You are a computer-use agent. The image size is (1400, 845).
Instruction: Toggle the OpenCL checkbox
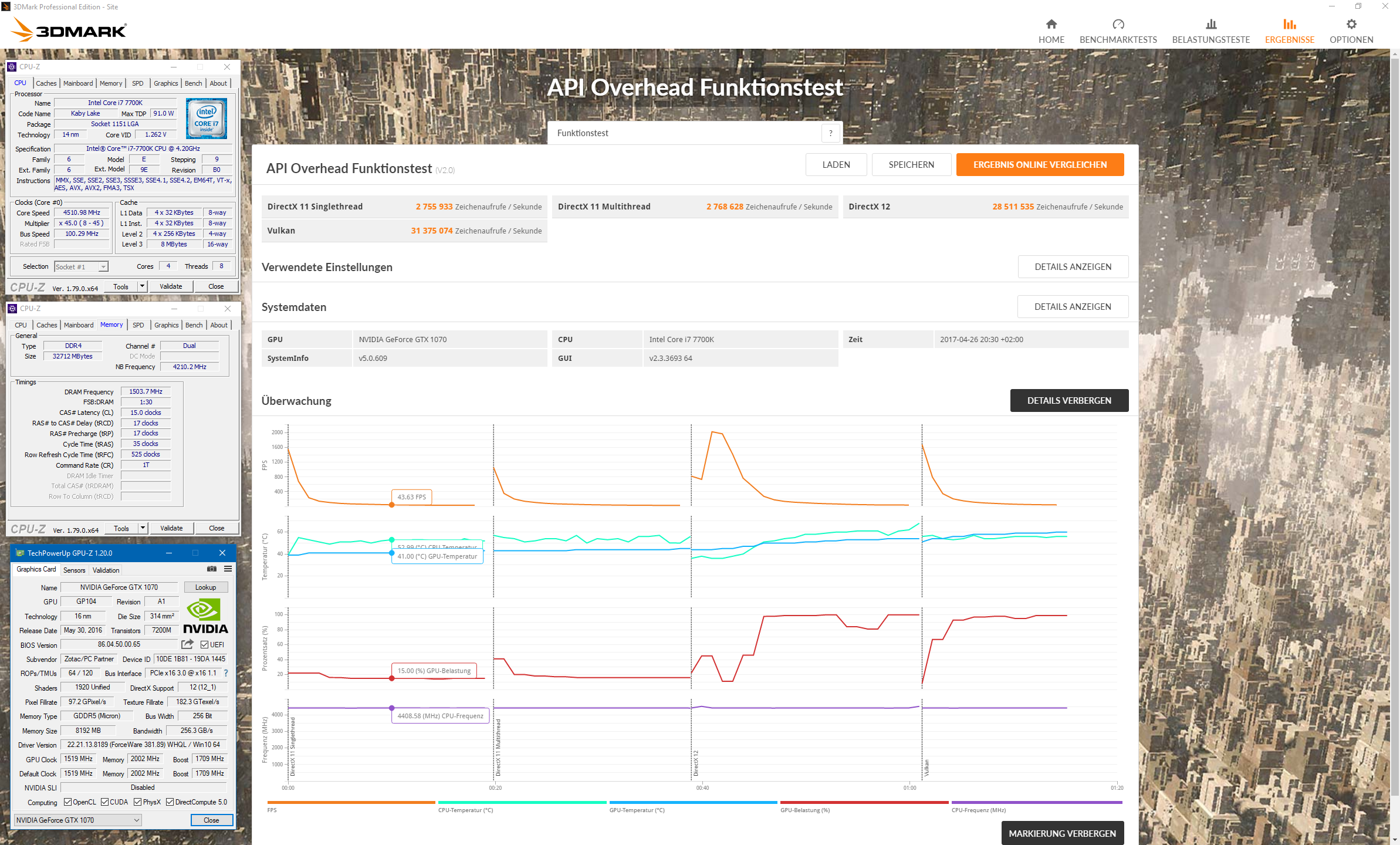68,802
